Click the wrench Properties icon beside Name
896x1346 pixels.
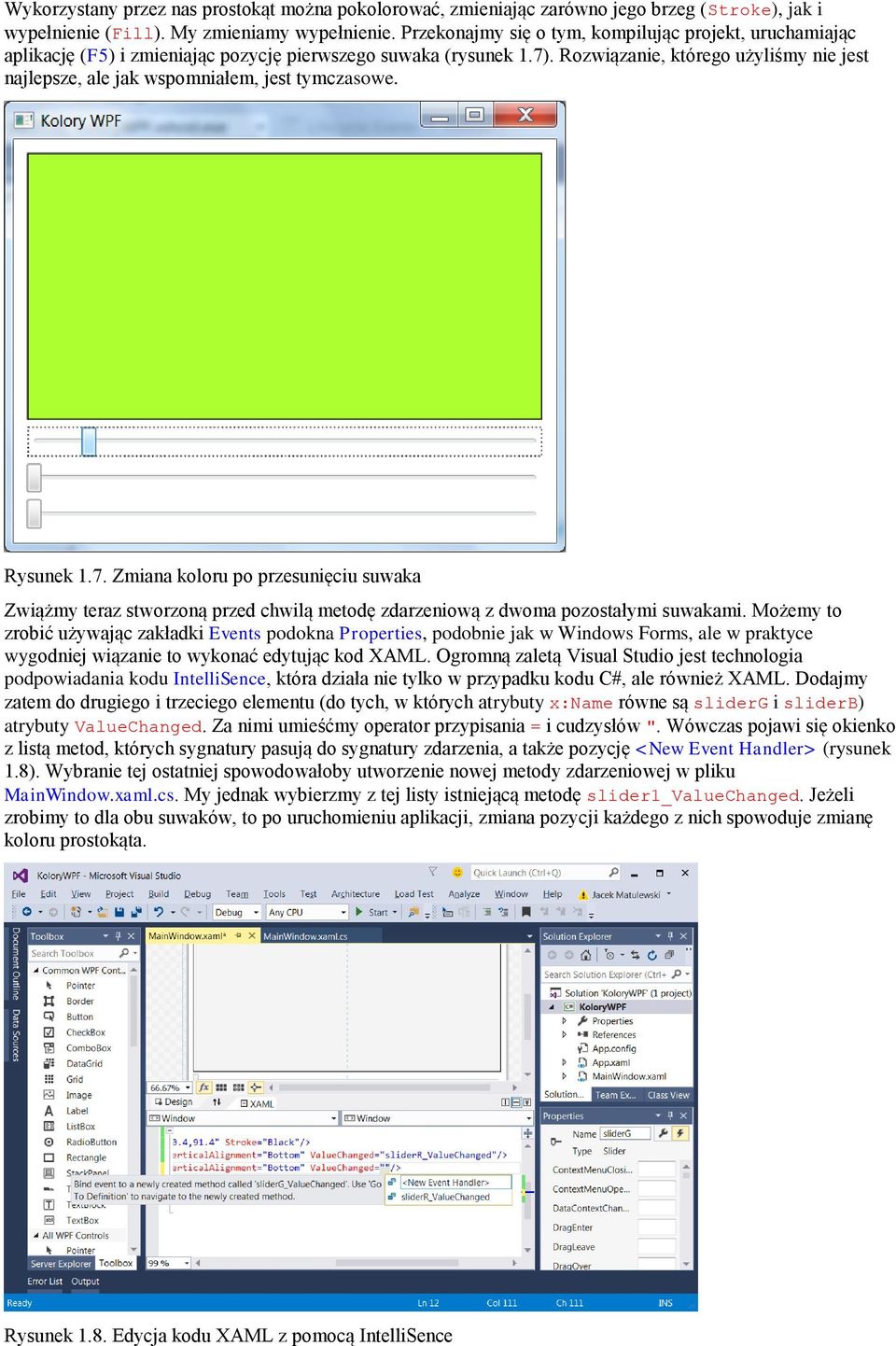point(664,1133)
